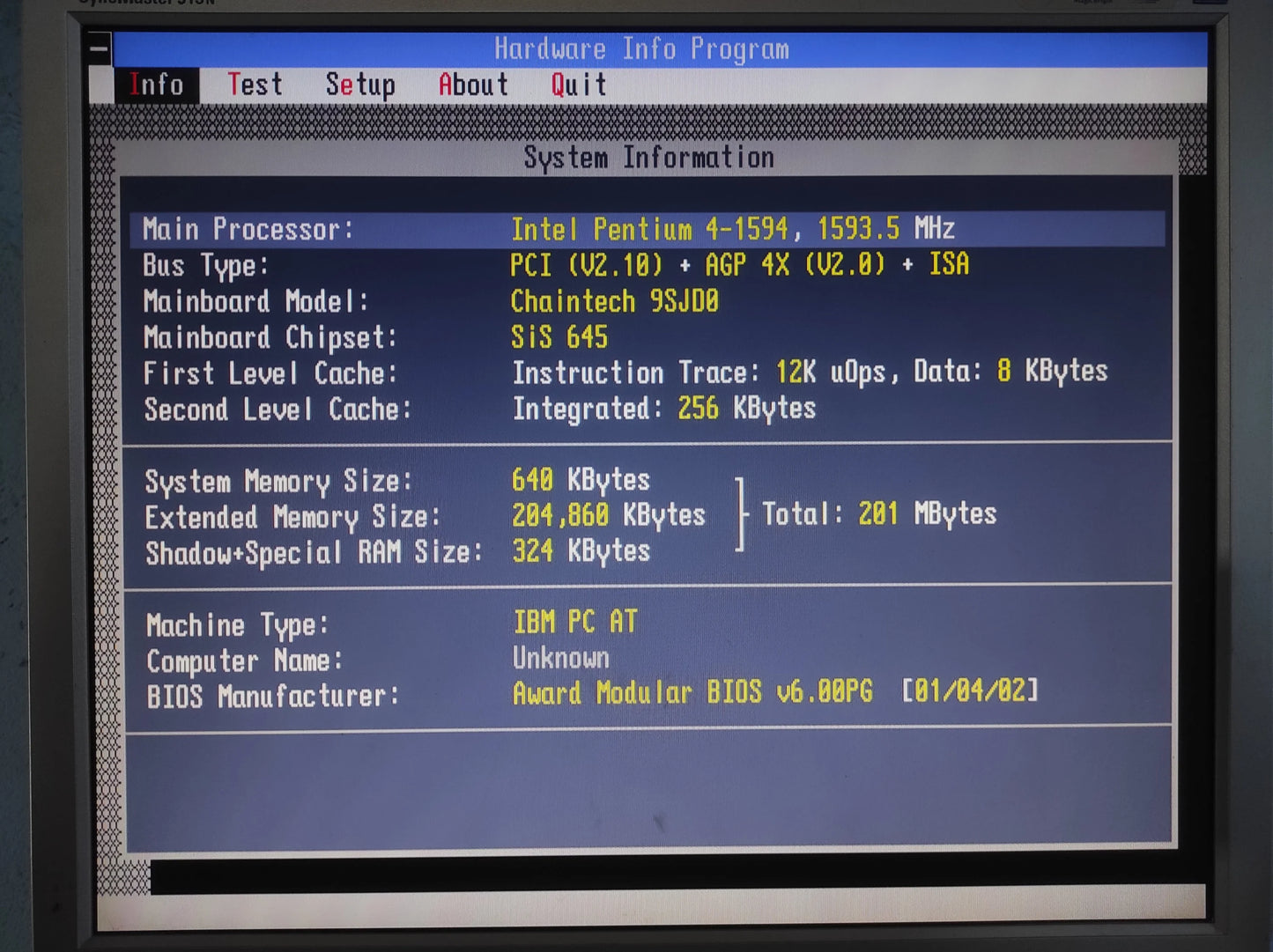Select the Main Processor row
The height and width of the screenshot is (952, 1273).
point(648,230)
